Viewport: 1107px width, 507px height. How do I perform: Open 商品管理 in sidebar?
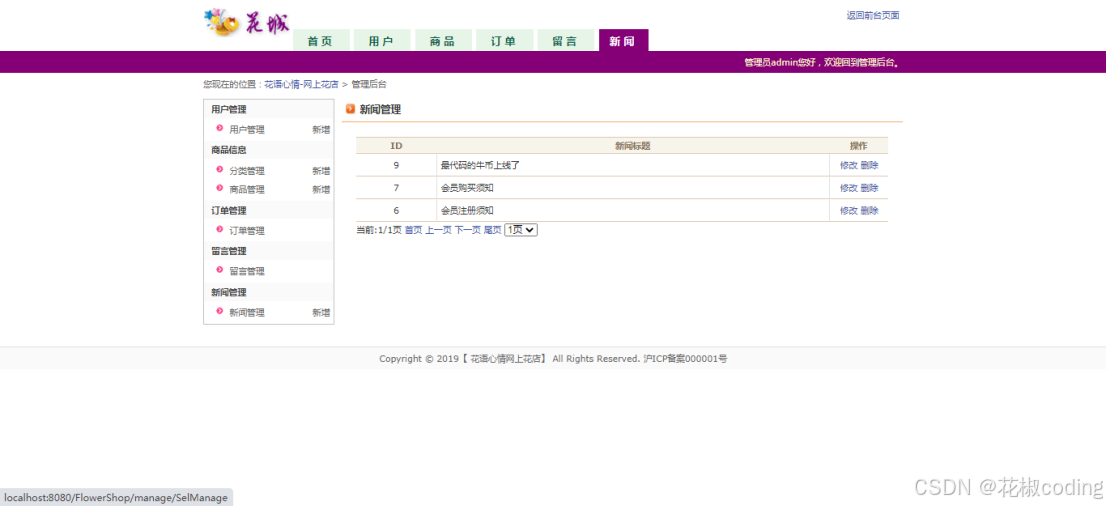pyautogui.click(x=246, y=189)
